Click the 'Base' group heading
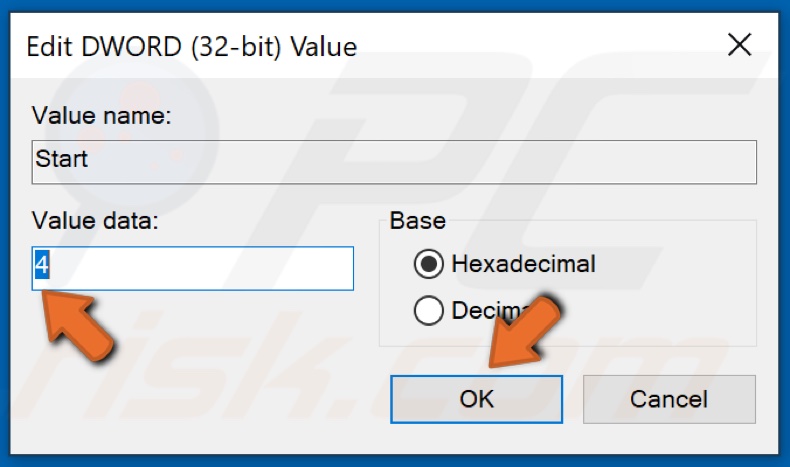This screenshot has width=790, height=467. (x=418, y=221)
